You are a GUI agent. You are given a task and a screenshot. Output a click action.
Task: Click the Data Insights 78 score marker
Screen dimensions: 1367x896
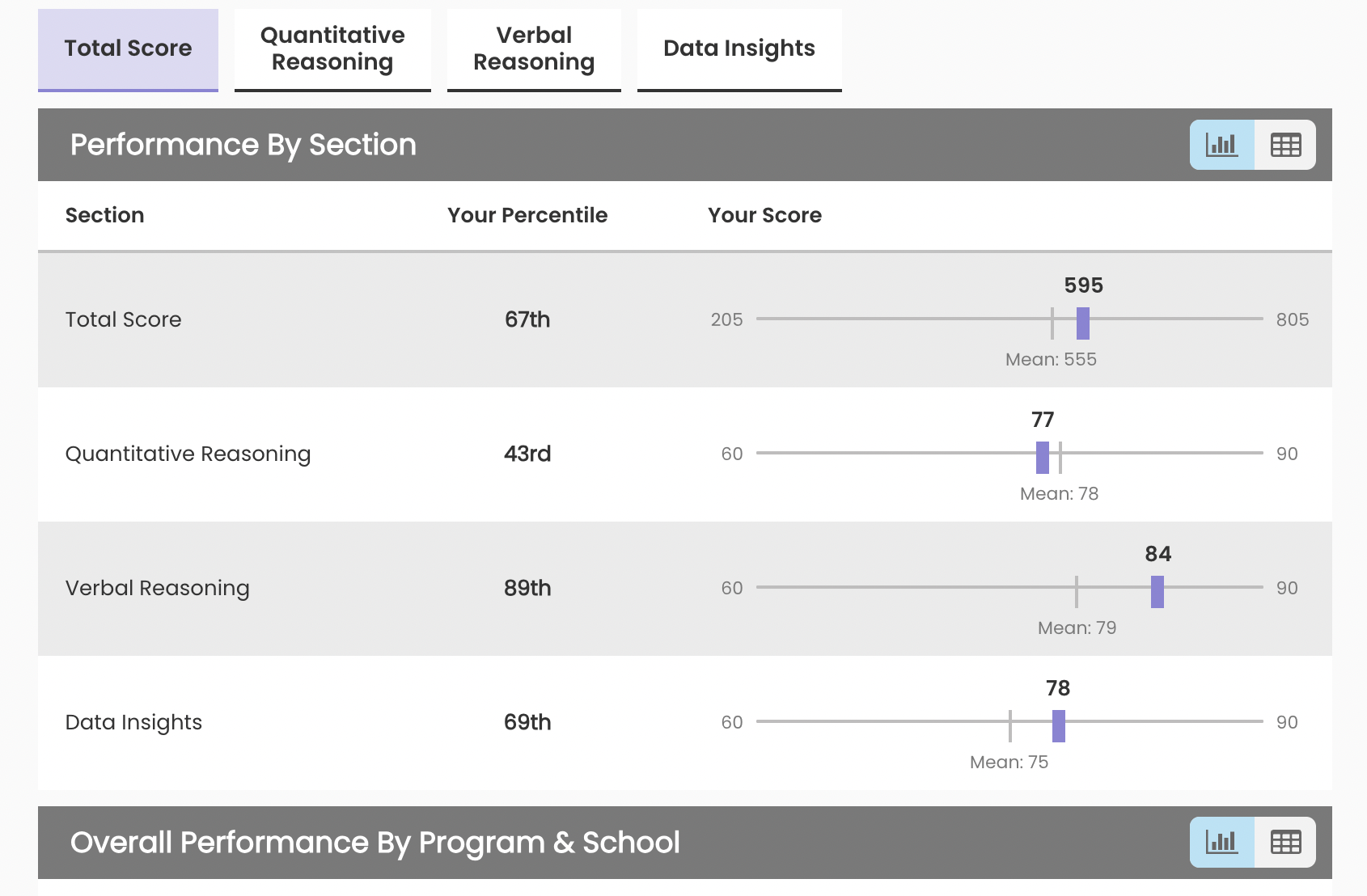click(1059, 726)
